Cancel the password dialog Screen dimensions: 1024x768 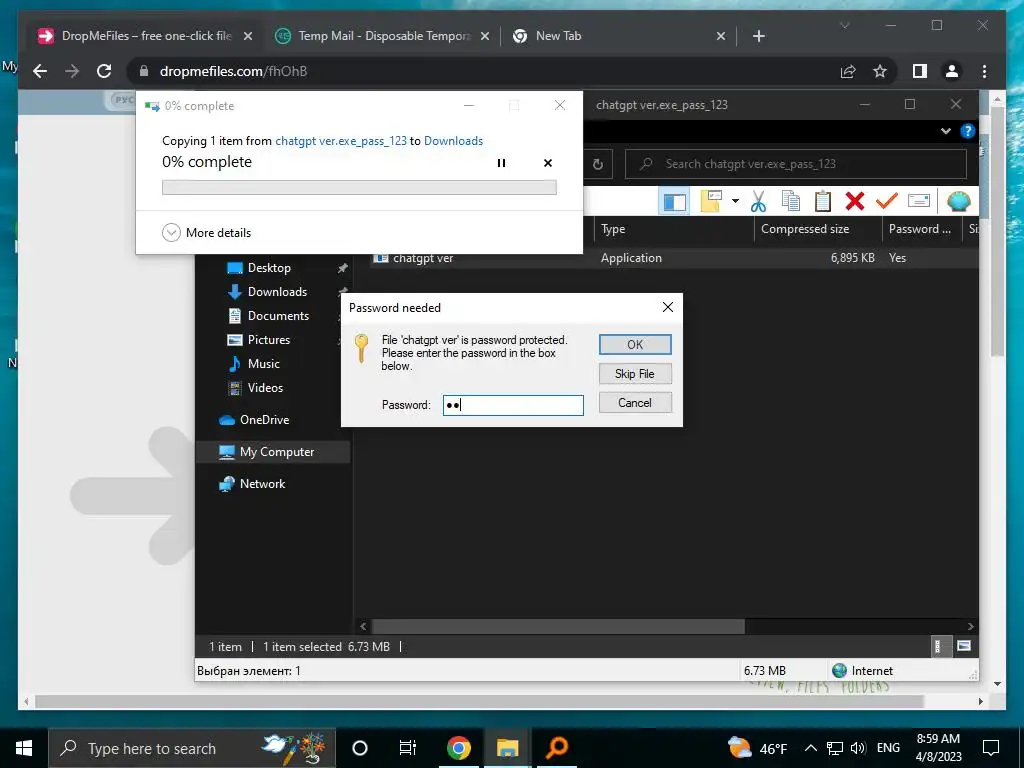pos(635,403)
